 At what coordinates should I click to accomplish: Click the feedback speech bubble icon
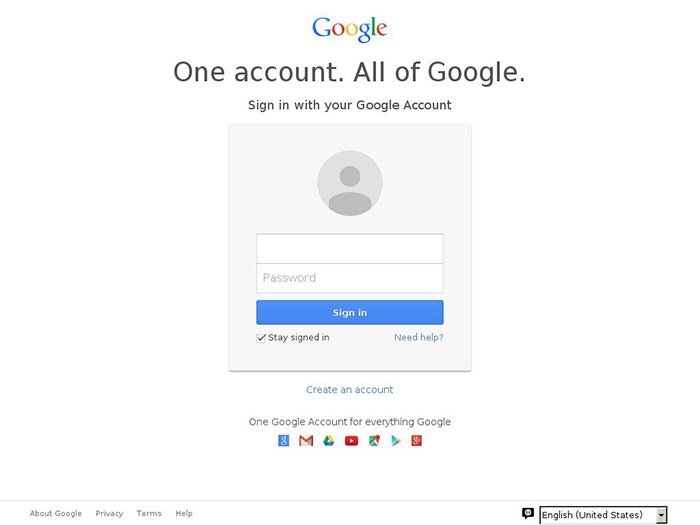[528, 513]
